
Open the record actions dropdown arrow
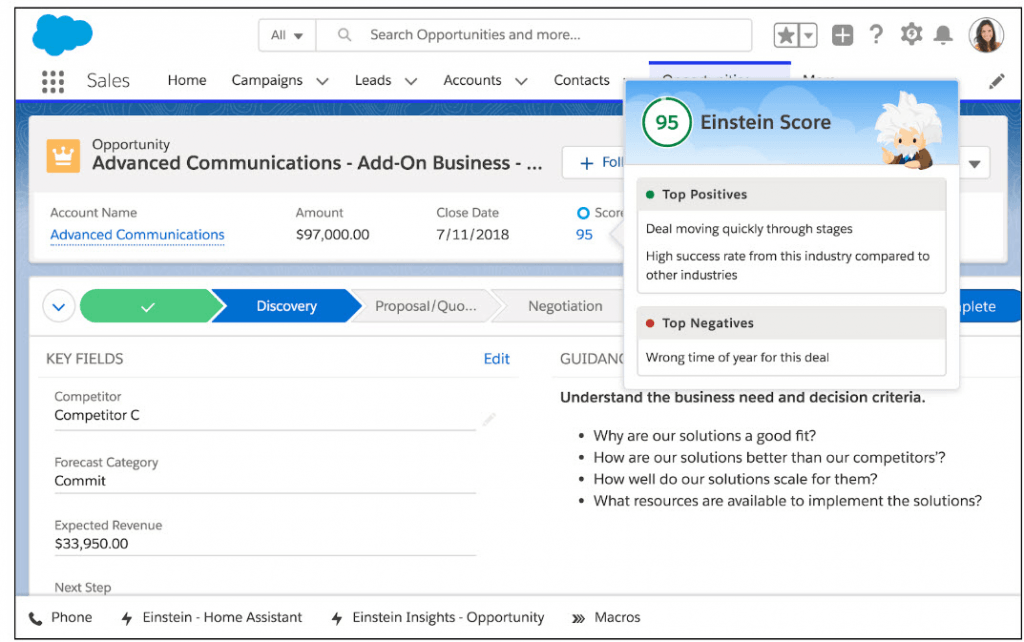974,163
